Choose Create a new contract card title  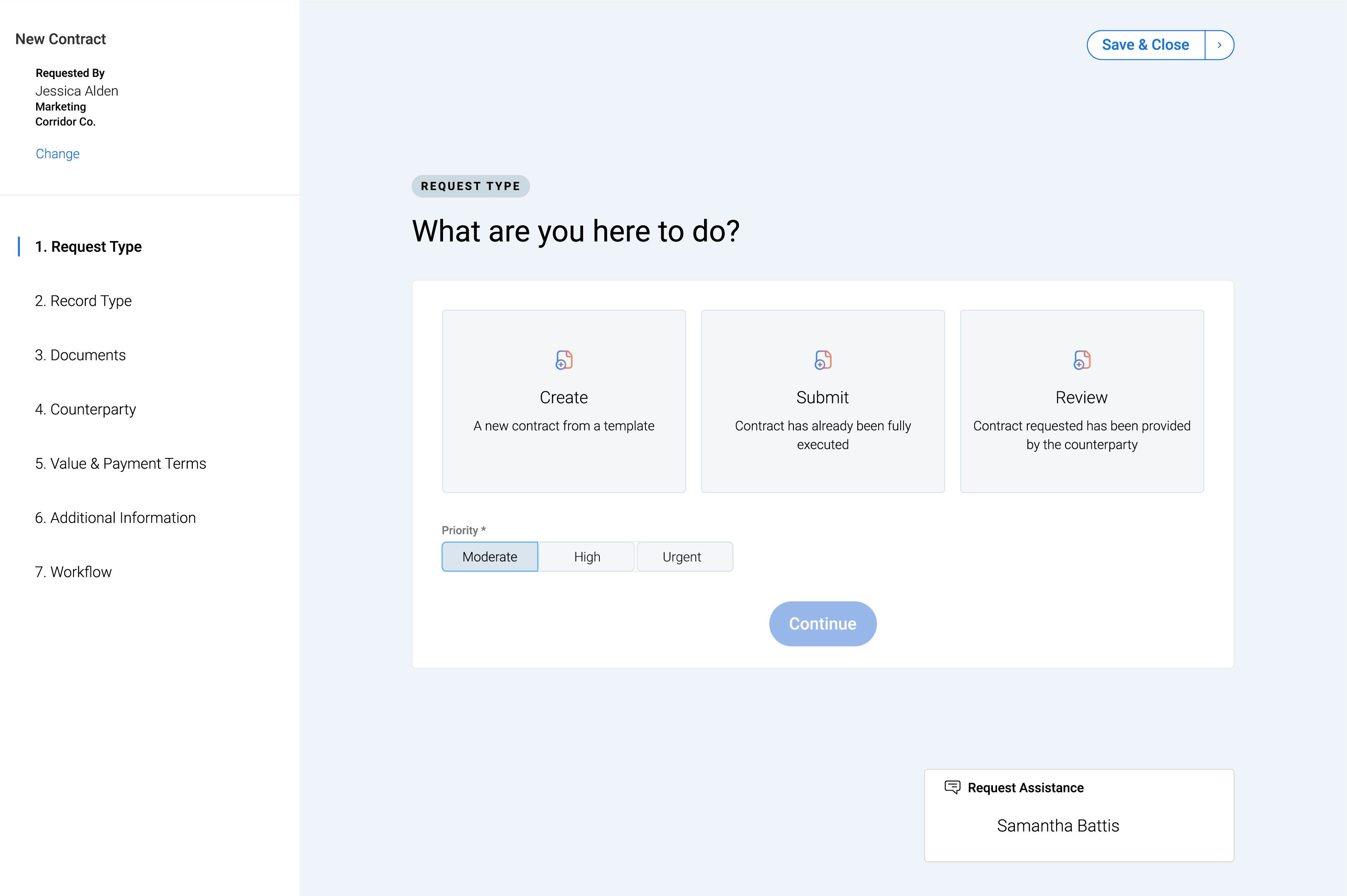pos(564,397)
